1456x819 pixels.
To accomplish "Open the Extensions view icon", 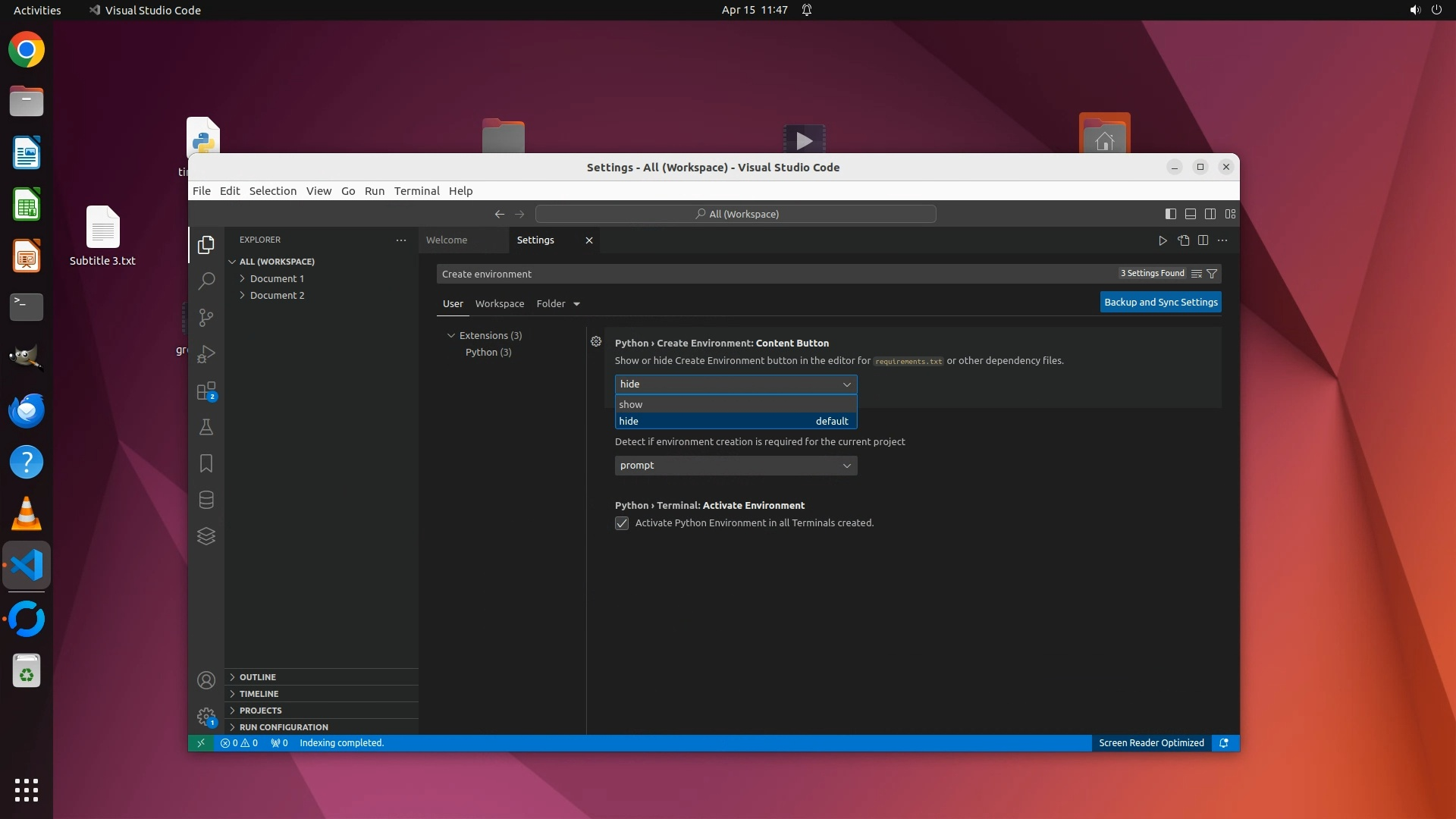I will tap(206, 391).
